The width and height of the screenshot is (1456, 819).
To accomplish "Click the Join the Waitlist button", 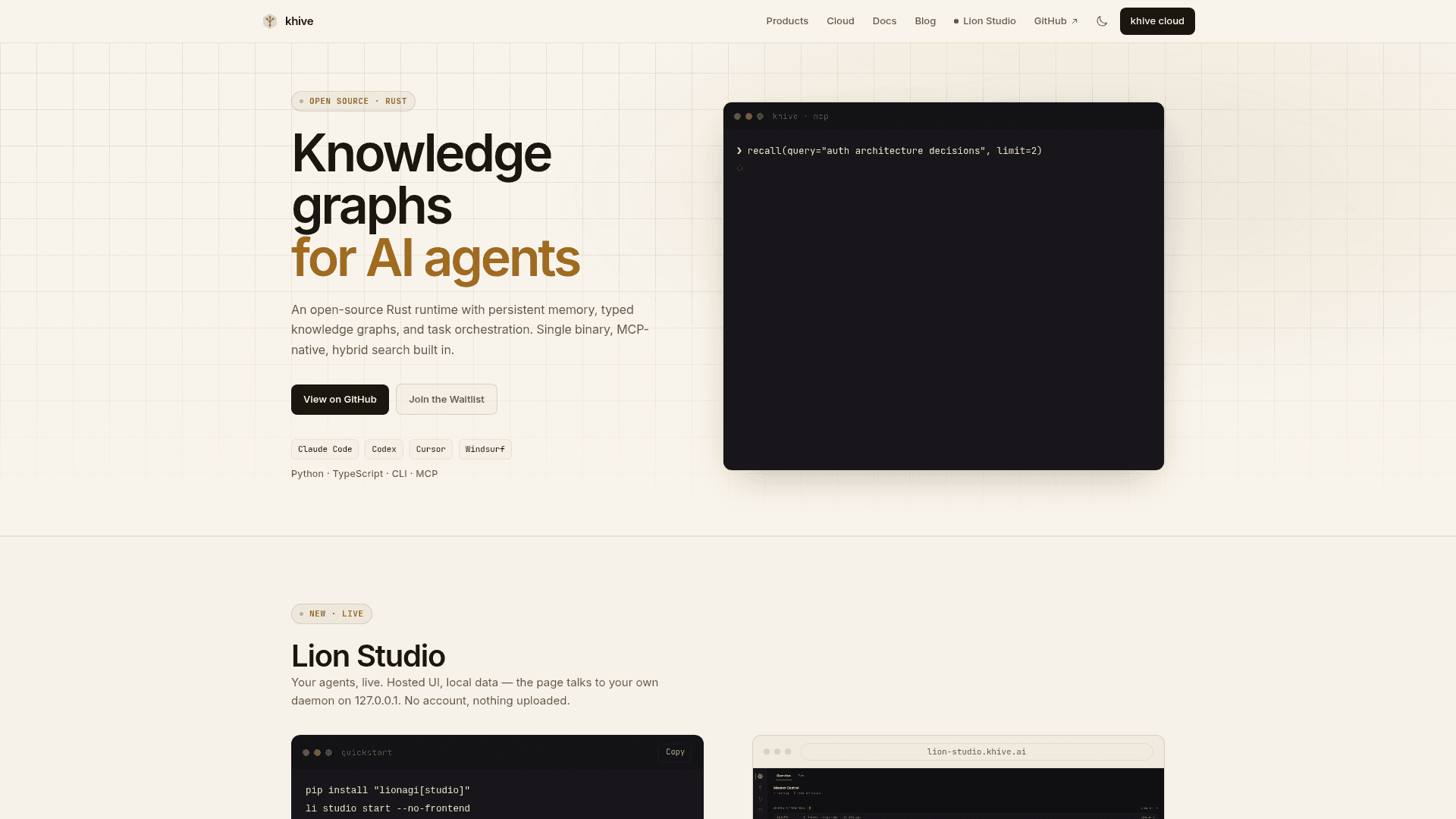I will tap(447, 400).
